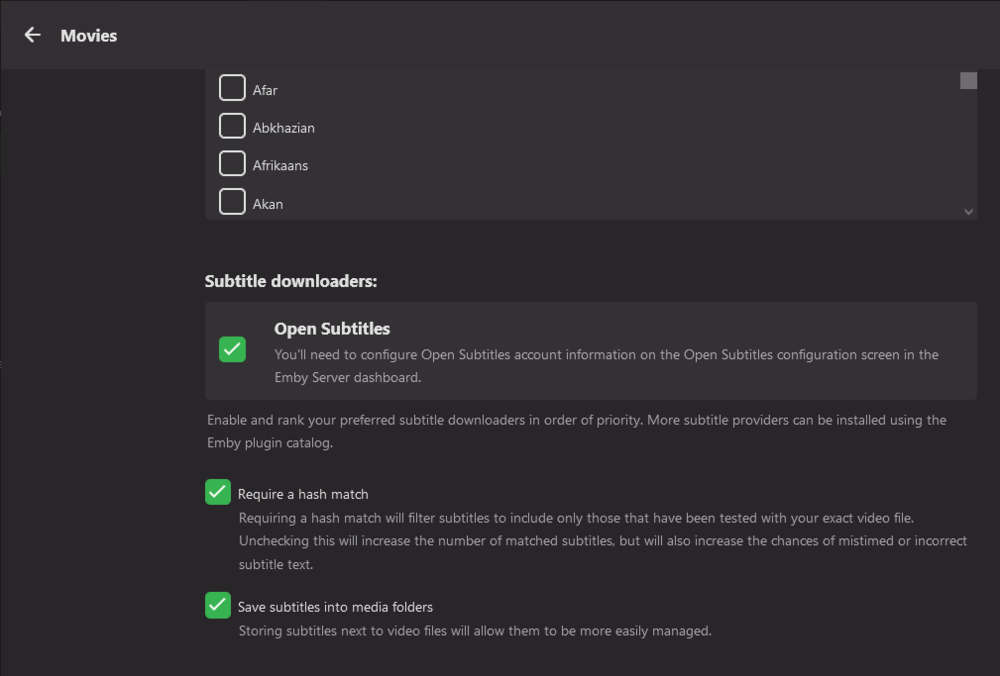This screenshot has height=676, width=1000.
Task: Click the Open Subtitles description text
Action: pos(606,366)
